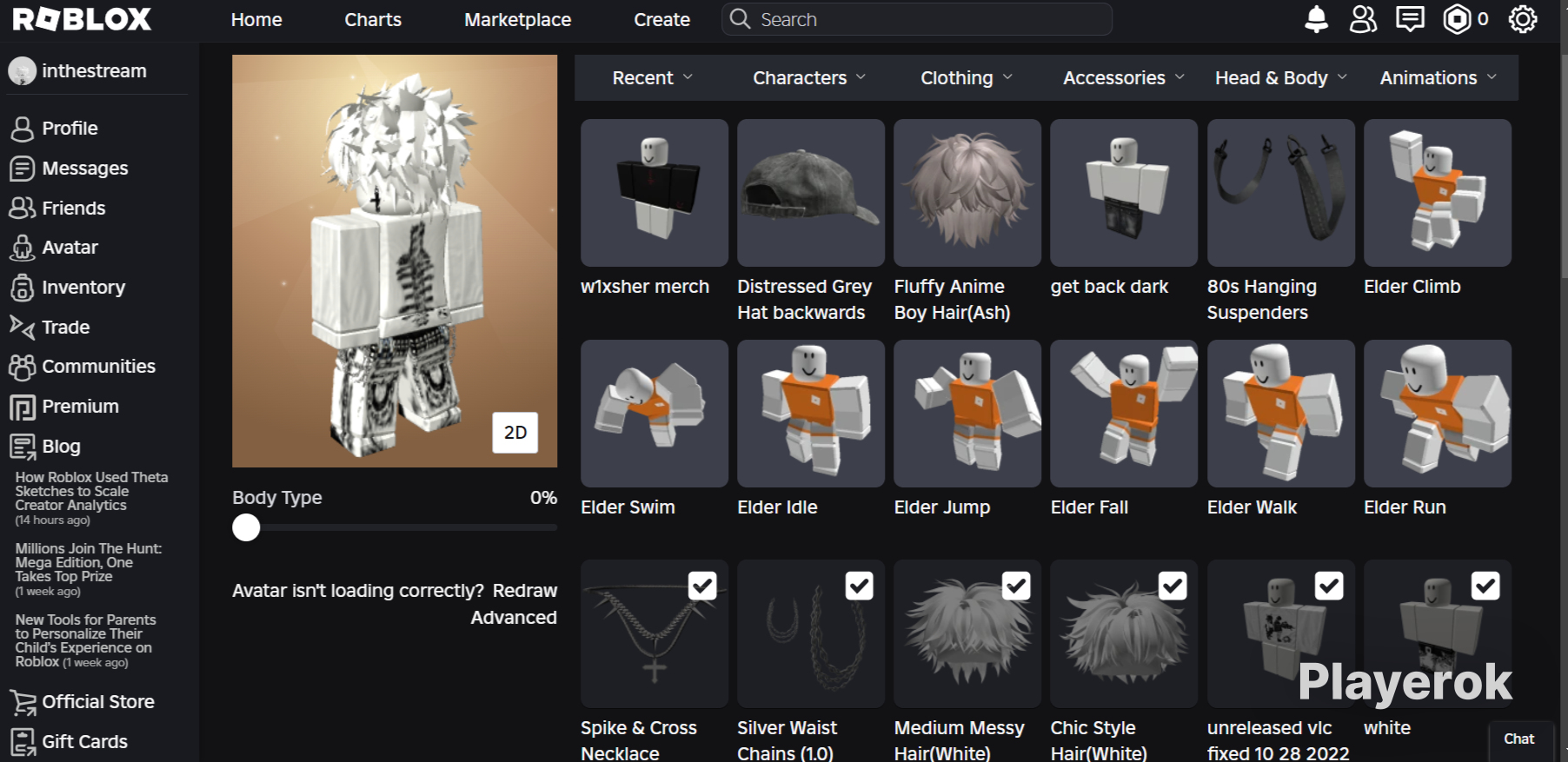
Task: Open the Marketplace page
Action: click(518, 19)
